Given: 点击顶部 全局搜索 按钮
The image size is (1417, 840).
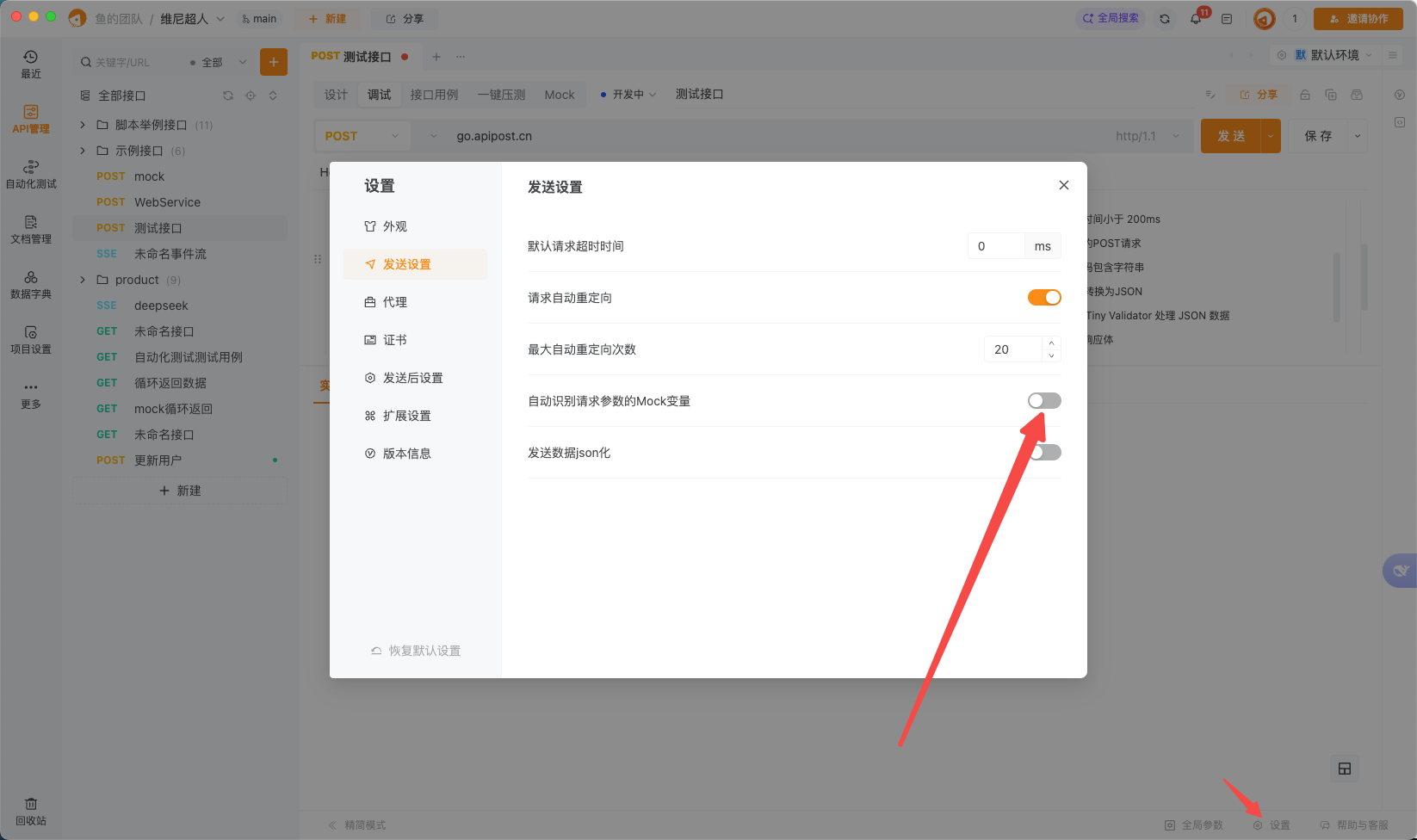Looking at the screenshot, I should coord(1110,17).
